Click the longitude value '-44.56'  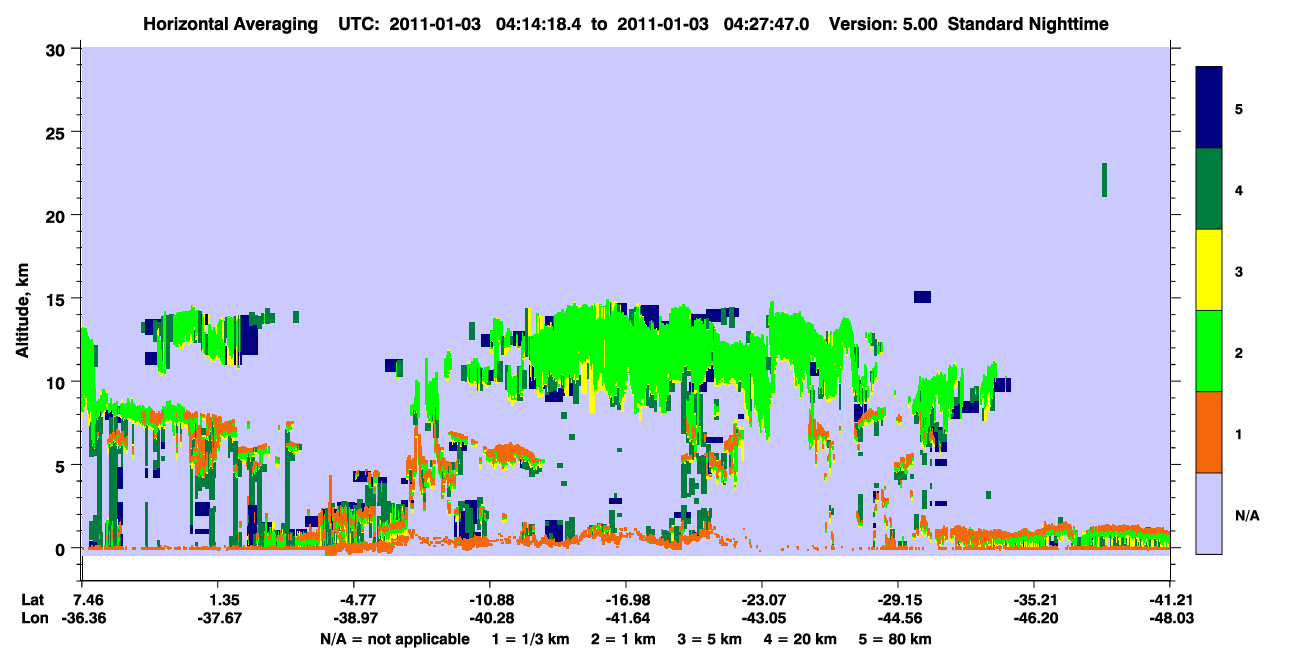pos(898,618)
